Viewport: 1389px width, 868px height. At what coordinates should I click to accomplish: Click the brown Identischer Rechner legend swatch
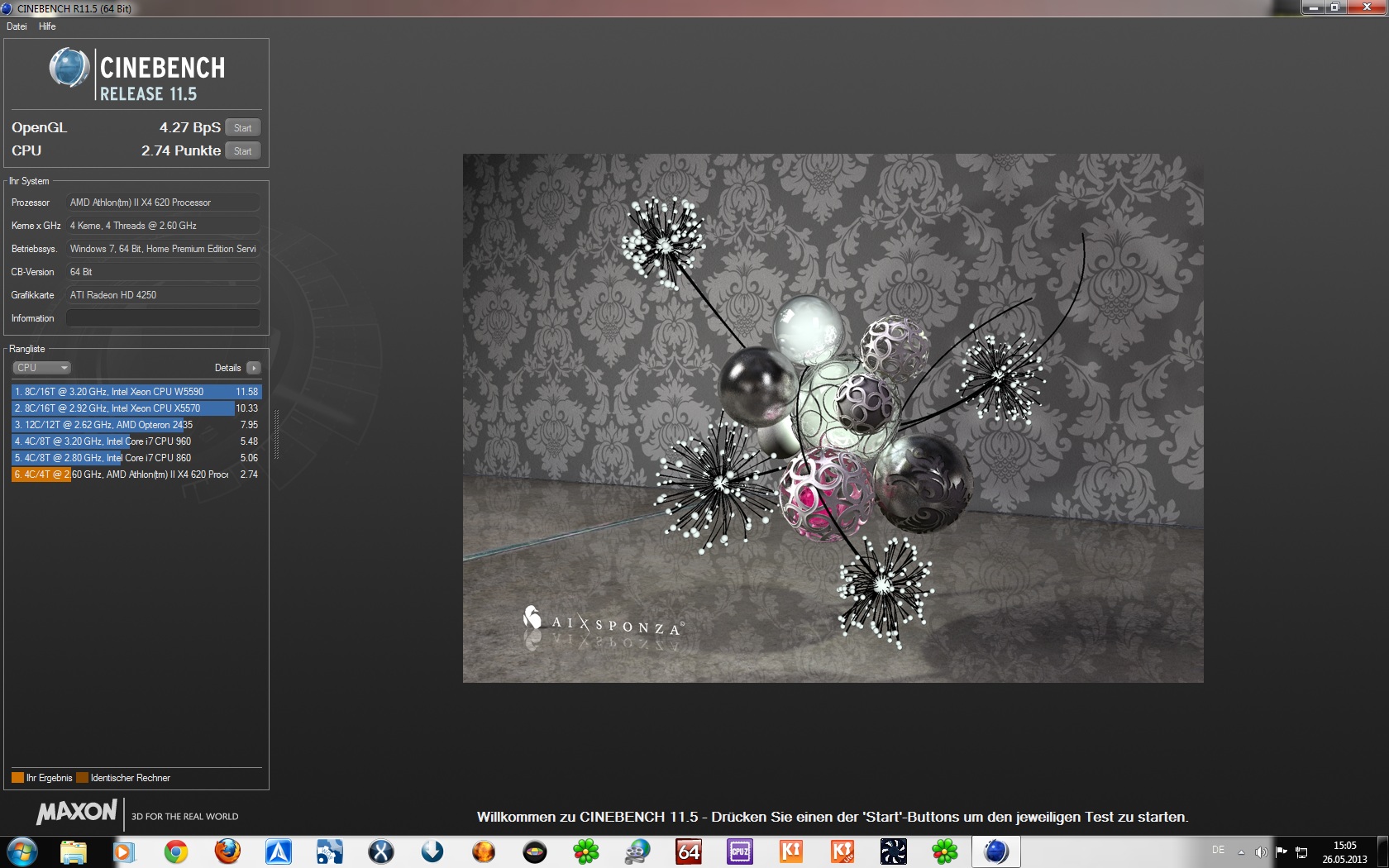click(x=82, y=778)
